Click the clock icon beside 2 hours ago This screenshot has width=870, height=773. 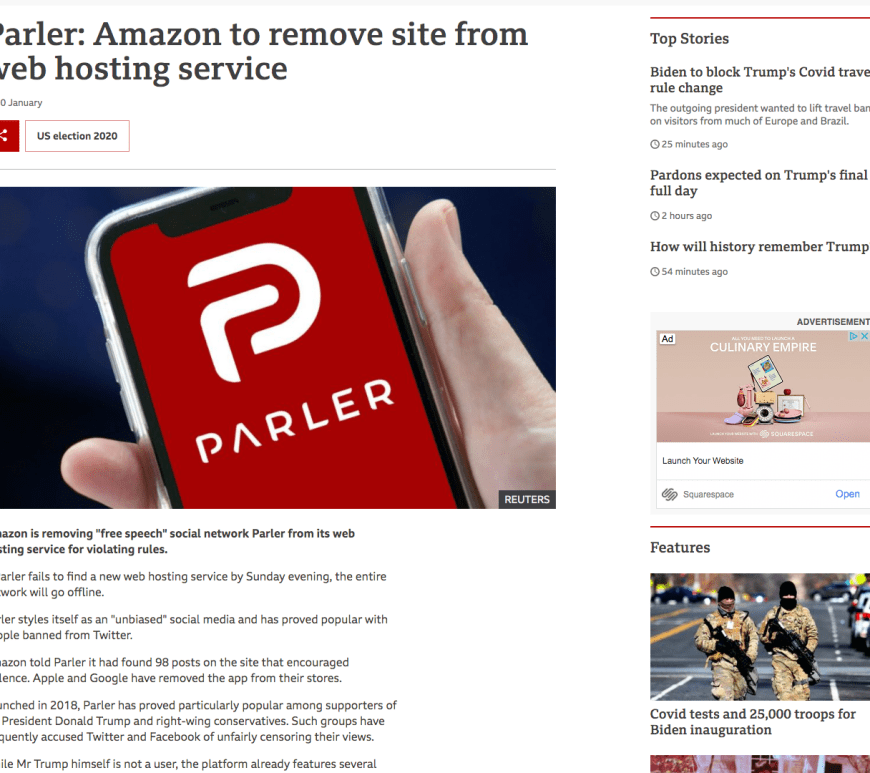[x=655, y=216]
